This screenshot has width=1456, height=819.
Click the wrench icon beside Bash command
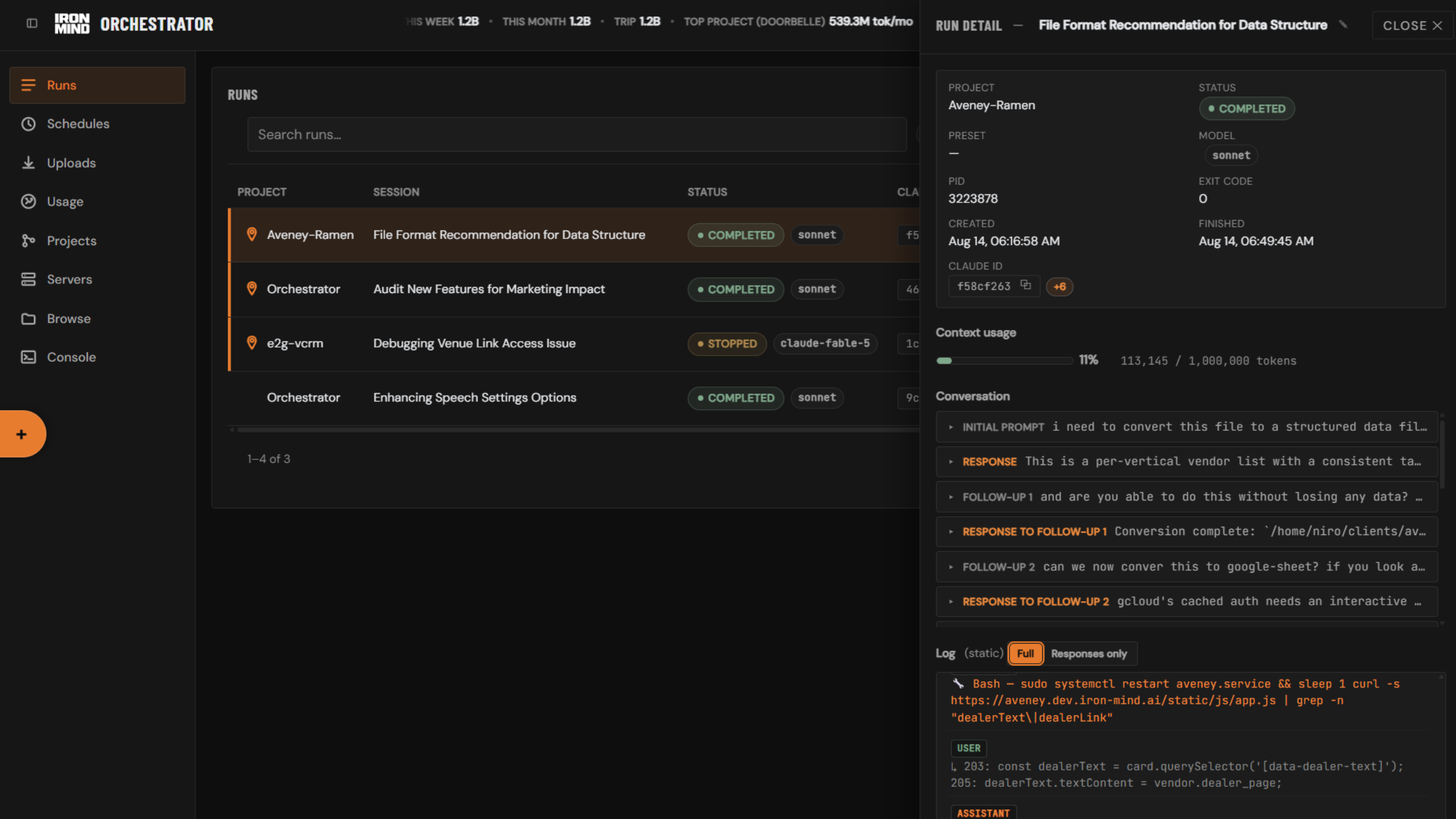[958, 683]
